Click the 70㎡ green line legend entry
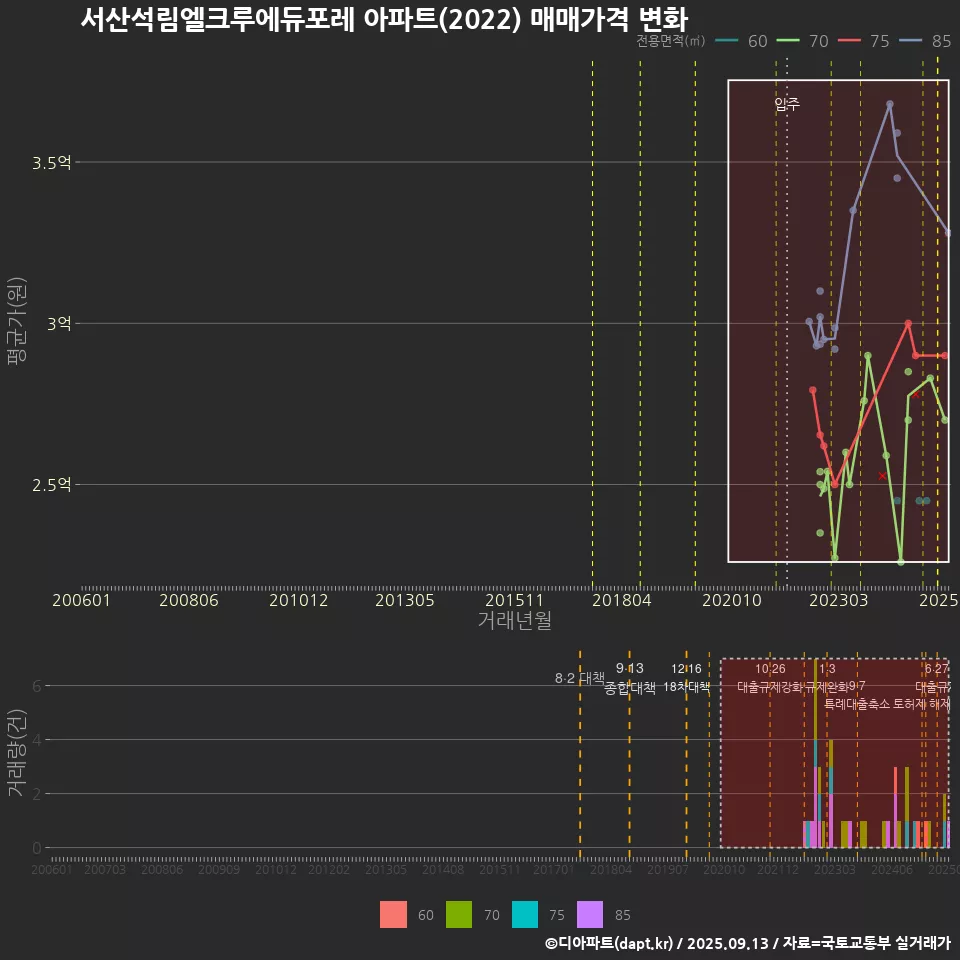The height and width of the screenshot is (960, 960). click(x=802, y=41)
